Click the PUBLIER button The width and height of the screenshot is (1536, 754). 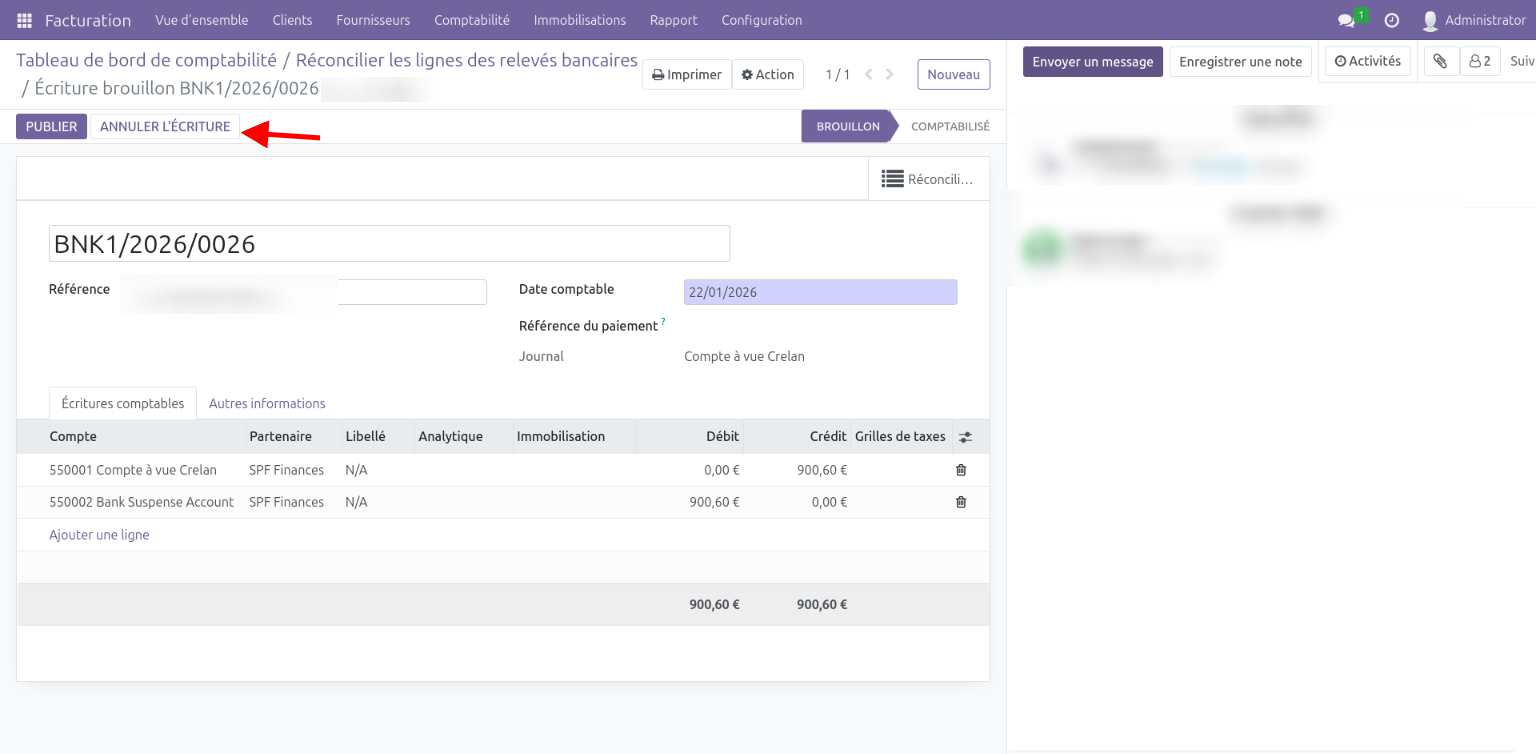click(x=51, y=127)
